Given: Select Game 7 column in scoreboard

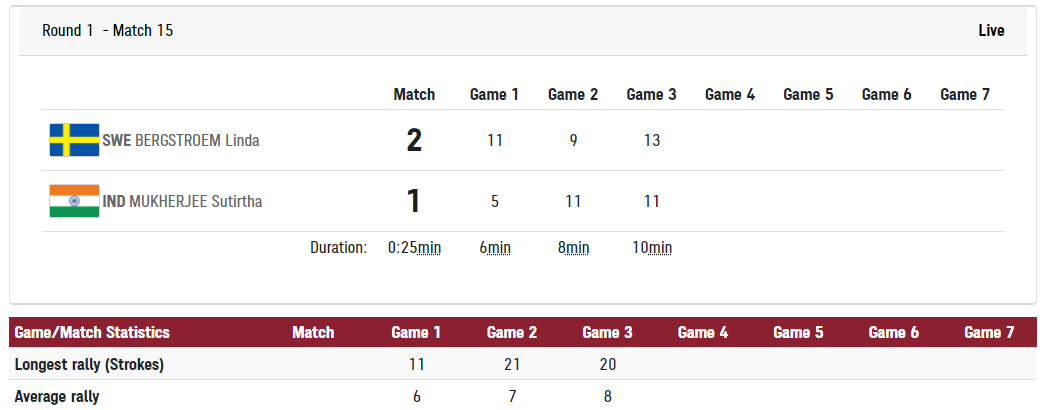Looking at the screenshot, I should [965, 94].
